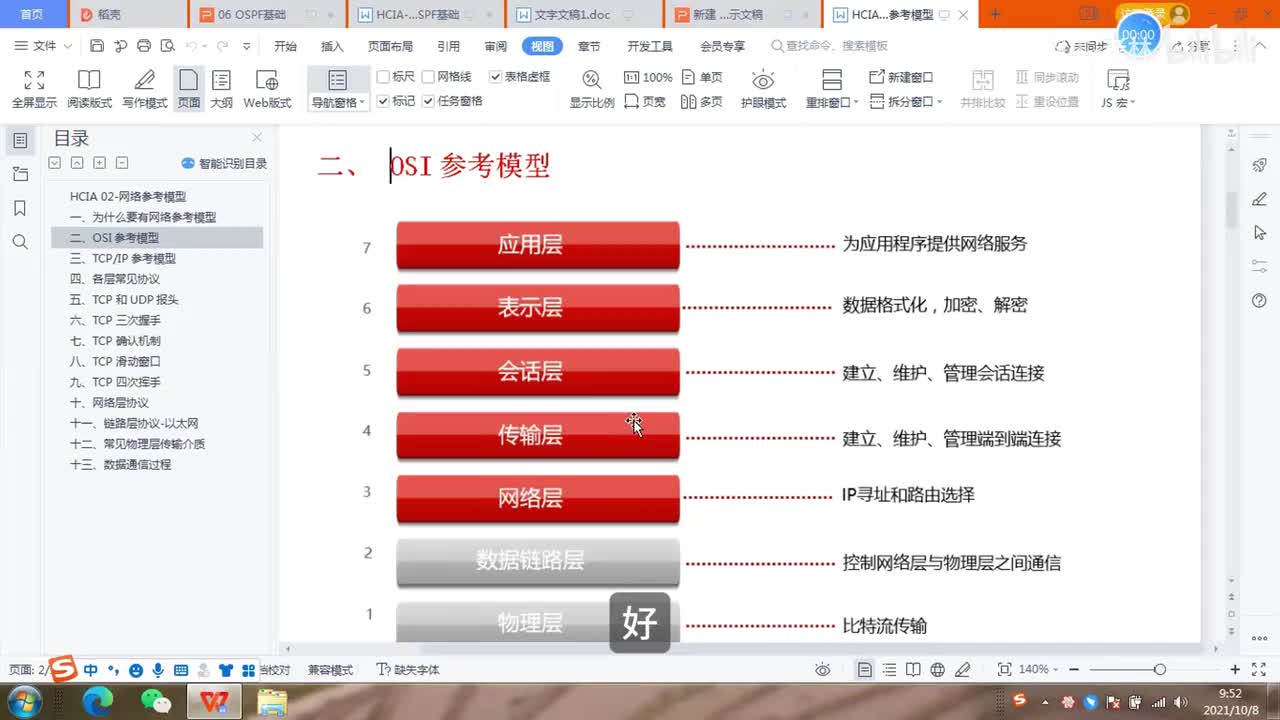The image size is (1280, 720).
Task: Click smart TOC recognition (智能识别目录)
Action: [225, 163]
